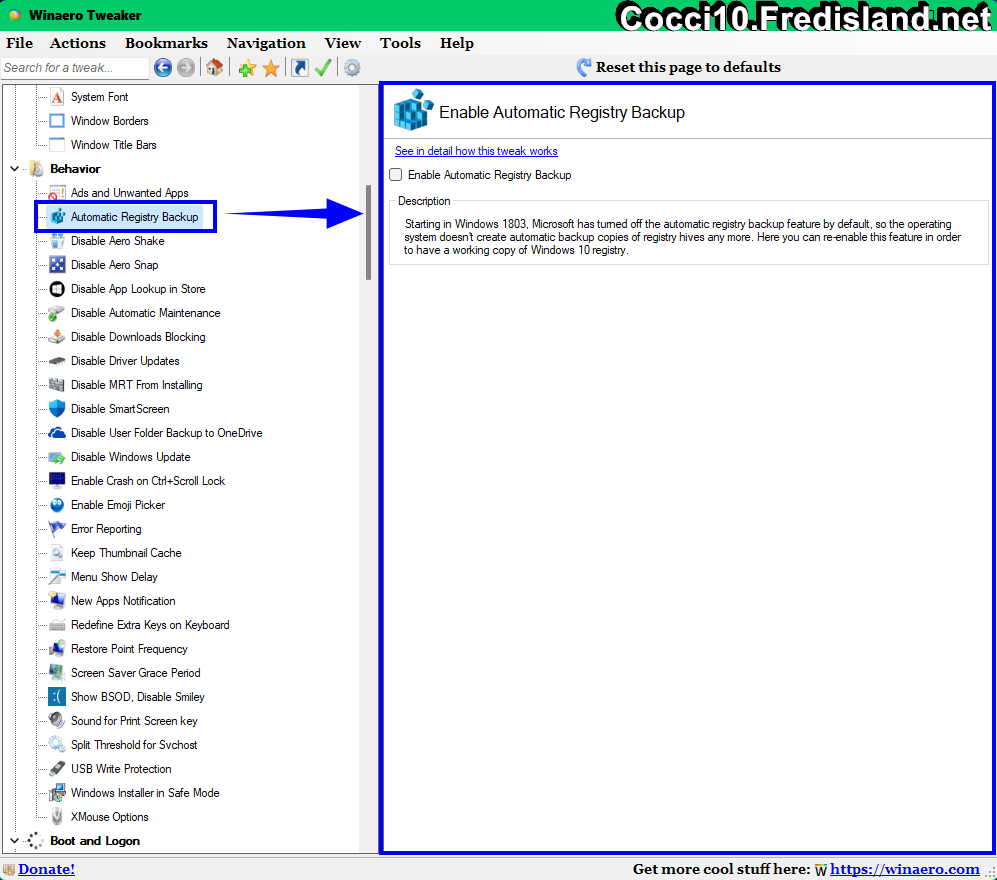Click the export shortcut arrow icon
Screen dimensions: 997x880
pyautogui.click(x=299, y=67)
